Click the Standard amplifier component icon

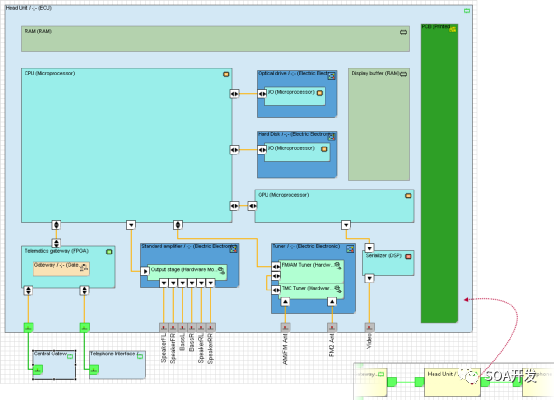pos(233,249)
